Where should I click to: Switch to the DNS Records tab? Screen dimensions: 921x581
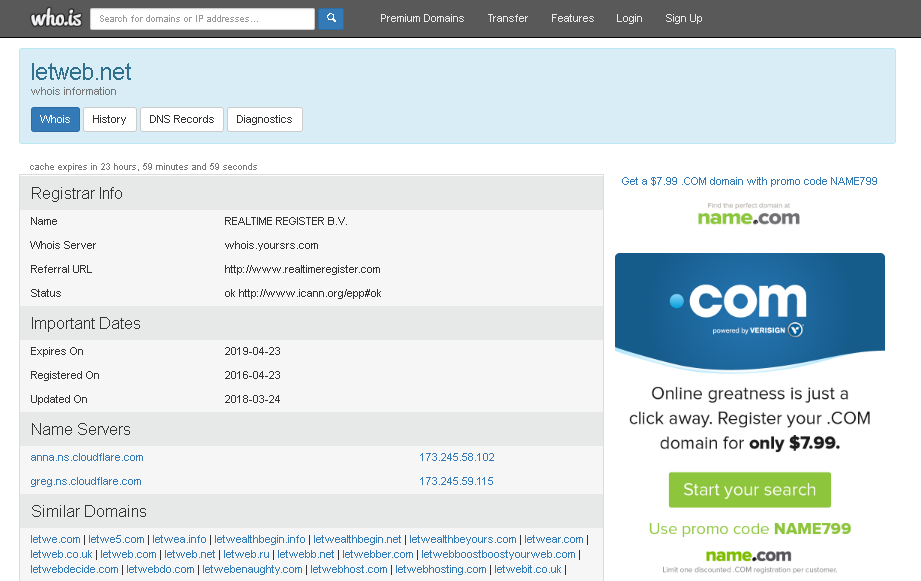(181, 119)
